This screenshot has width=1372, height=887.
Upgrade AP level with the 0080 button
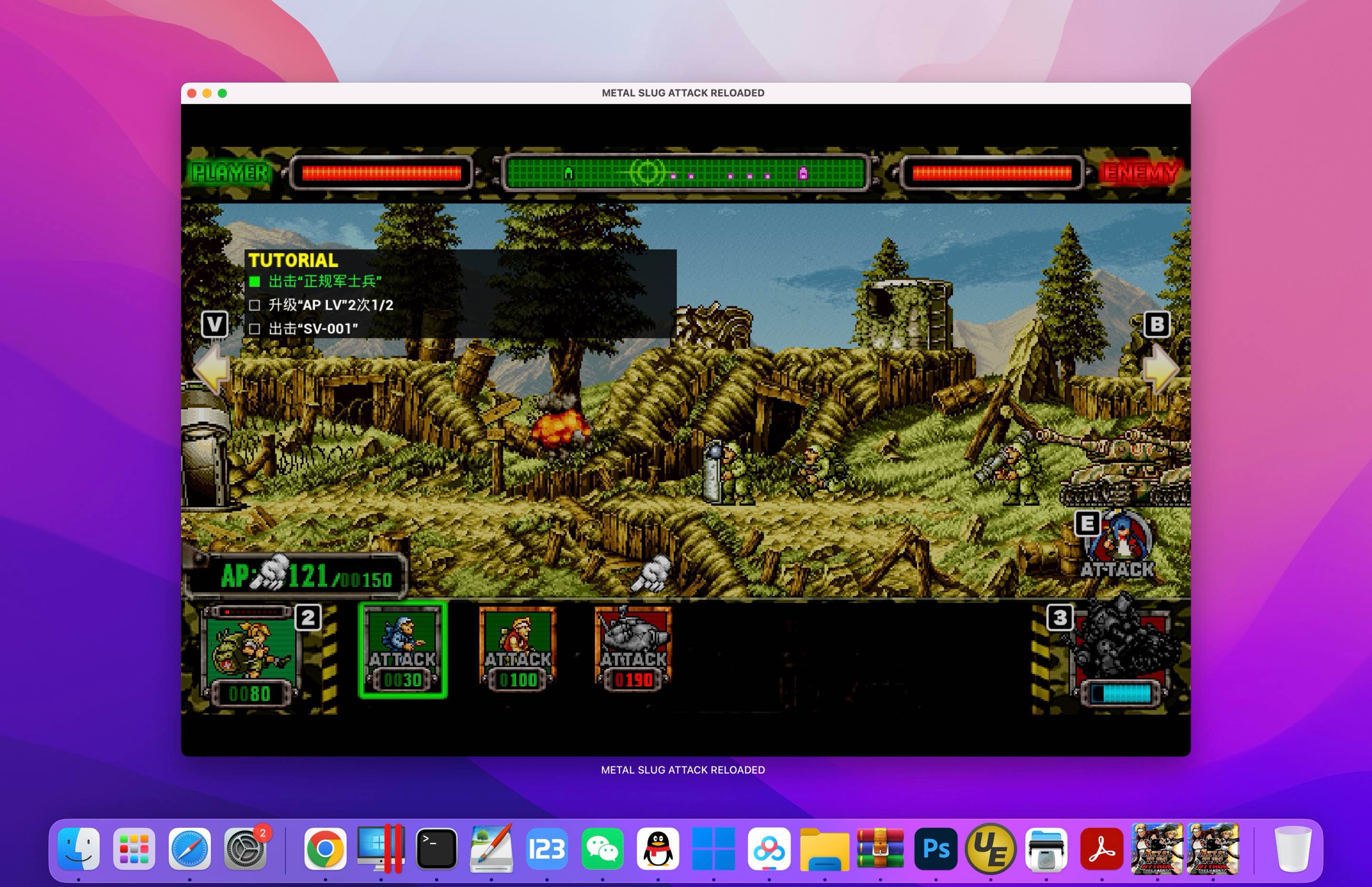(250, 657)
